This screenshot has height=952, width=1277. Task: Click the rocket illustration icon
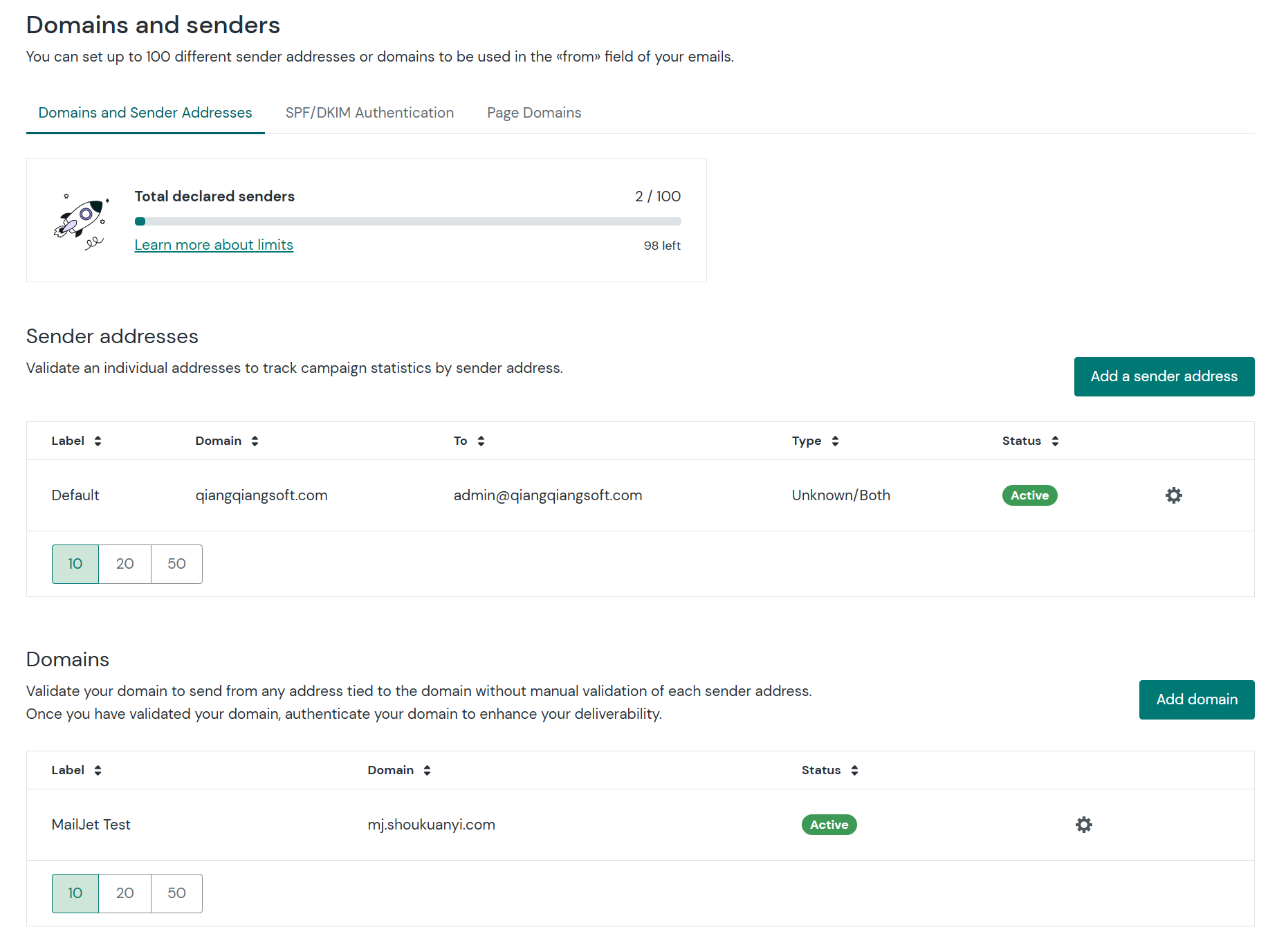(82, 221)
